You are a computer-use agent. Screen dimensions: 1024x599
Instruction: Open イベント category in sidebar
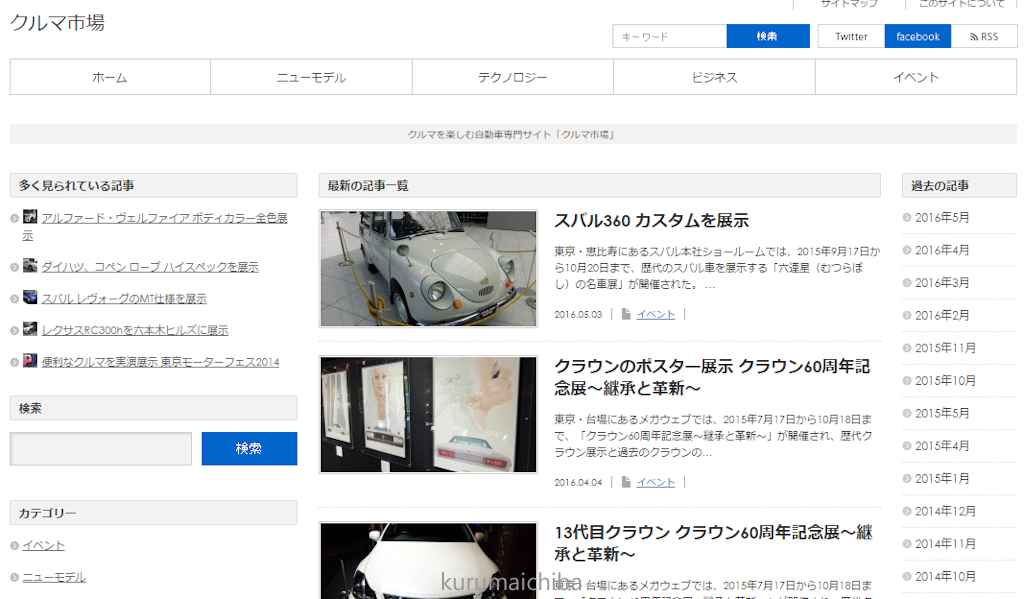(x=43, y=545)
